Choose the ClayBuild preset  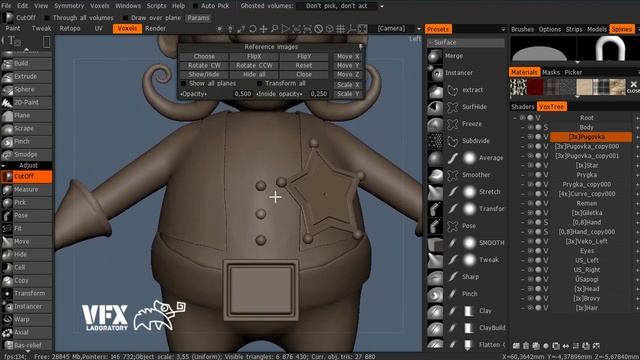pos(491,328)
